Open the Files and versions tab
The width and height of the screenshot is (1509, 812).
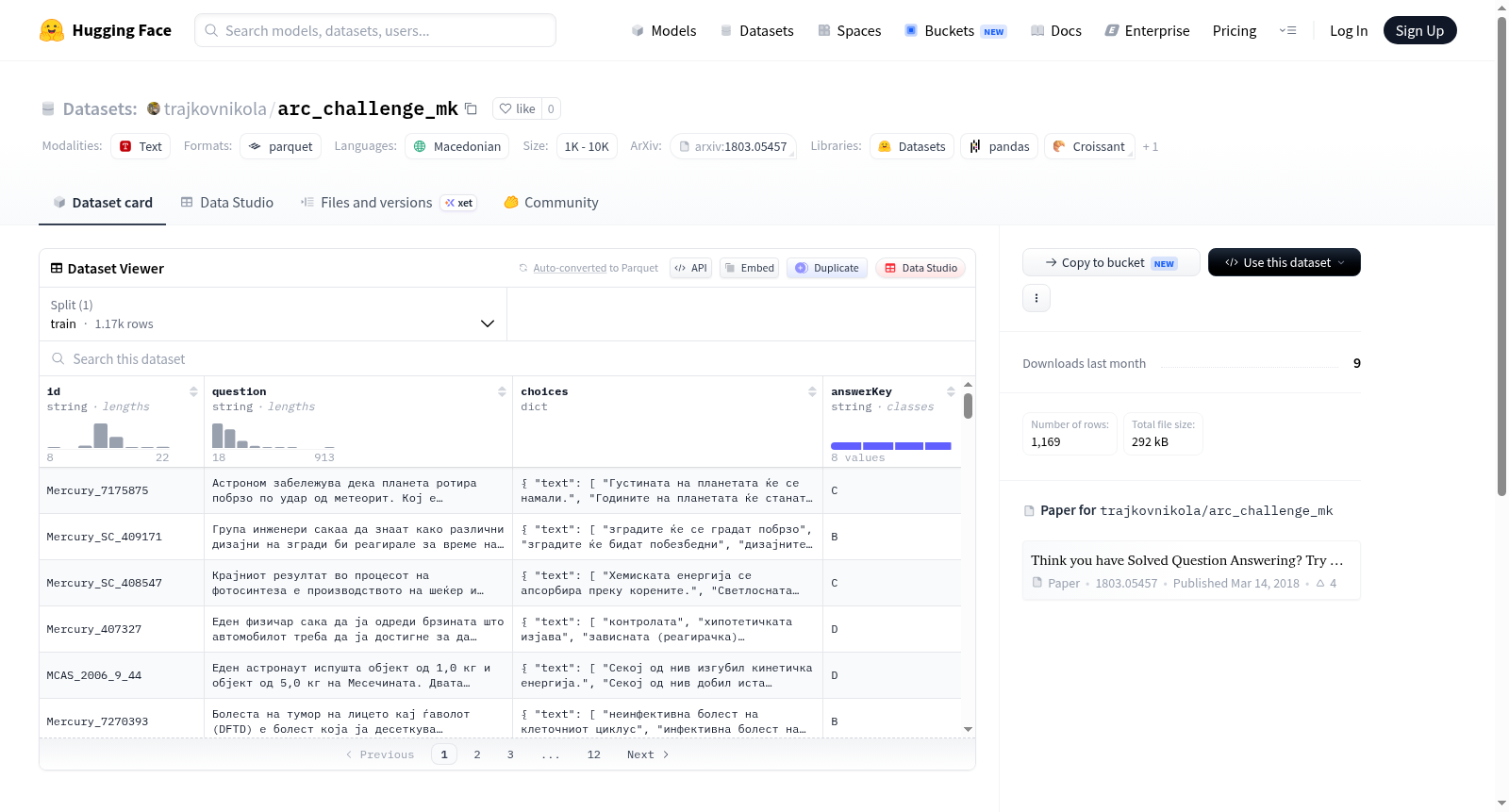pyautogui.click(x=389, y=203)
